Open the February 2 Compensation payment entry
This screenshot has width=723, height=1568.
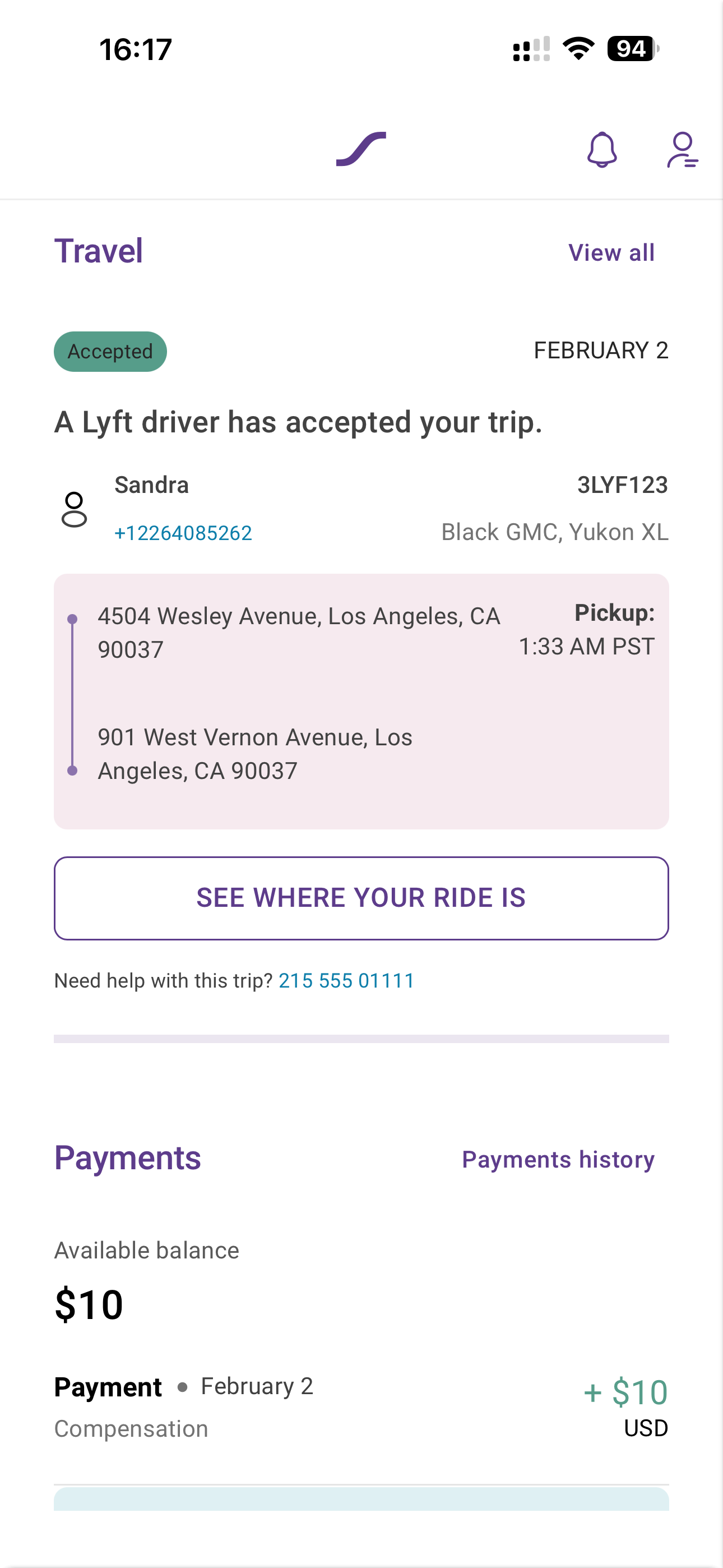pos(361,1407)
